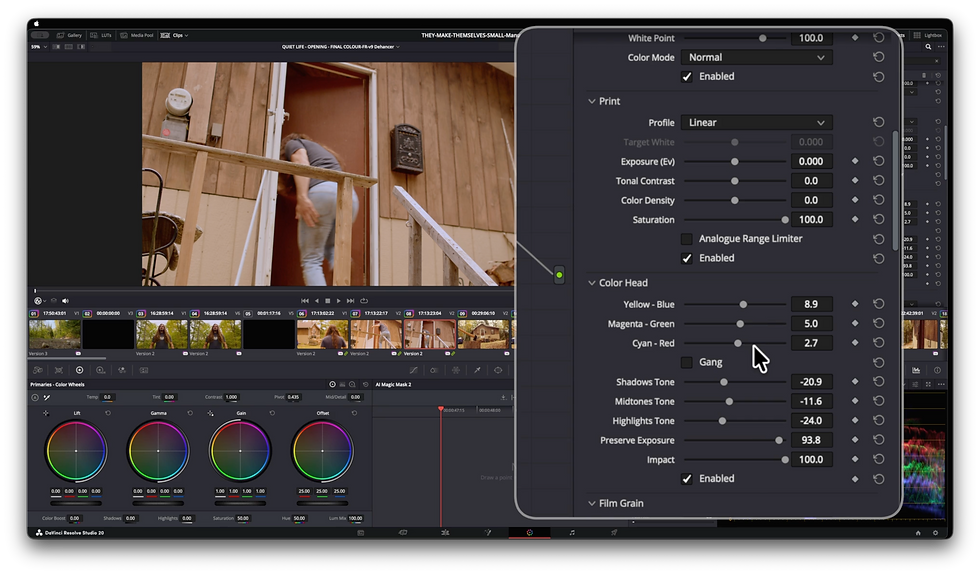Open the Color Mode Normal dropdown
The width and height of the screenshot is (980, 575).
pos(756,58)
